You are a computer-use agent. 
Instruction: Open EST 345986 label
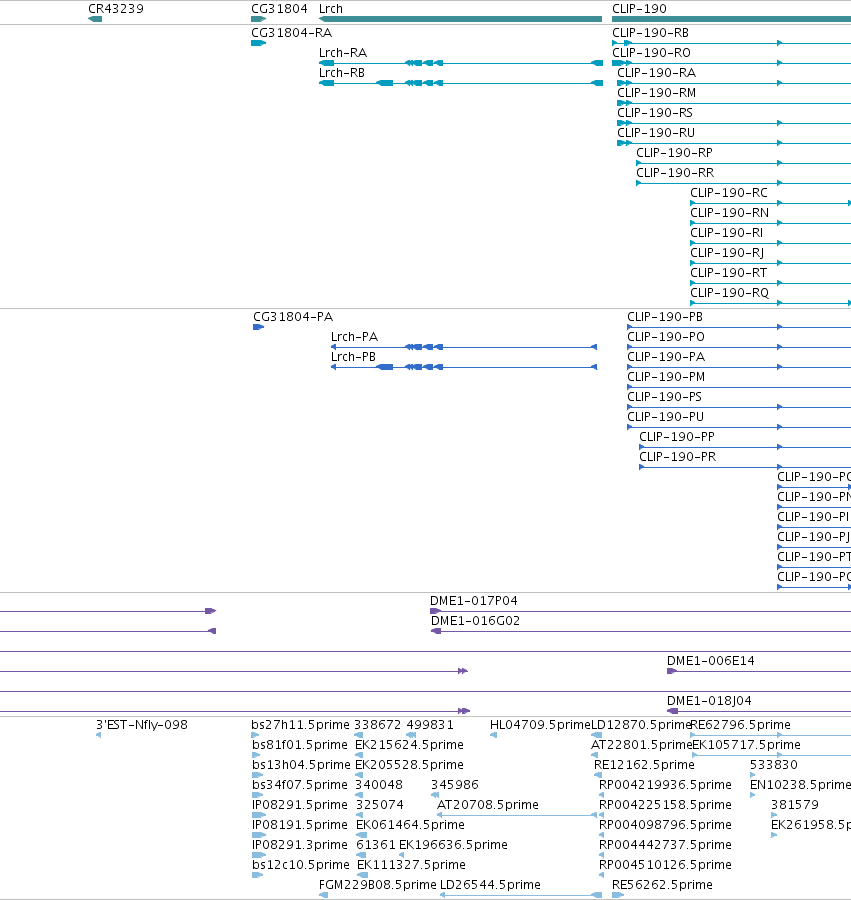pos(454,785)
